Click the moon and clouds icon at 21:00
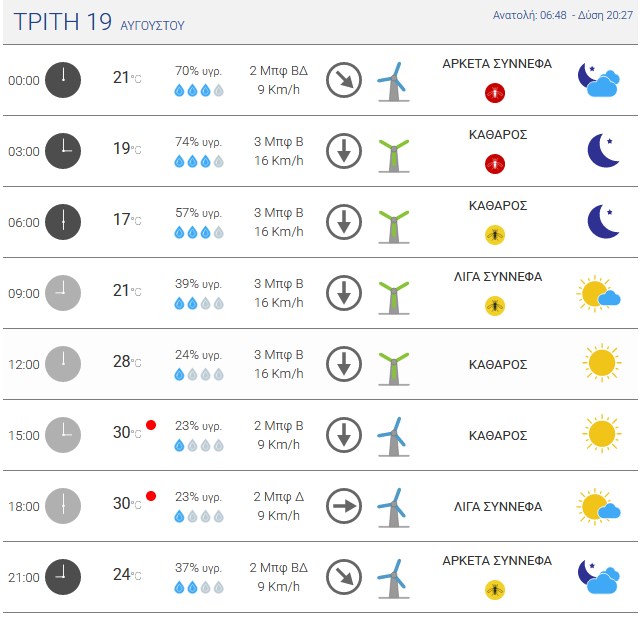This screenshot has width=640, height=617. pyautogui.click(x=599, y=577)
